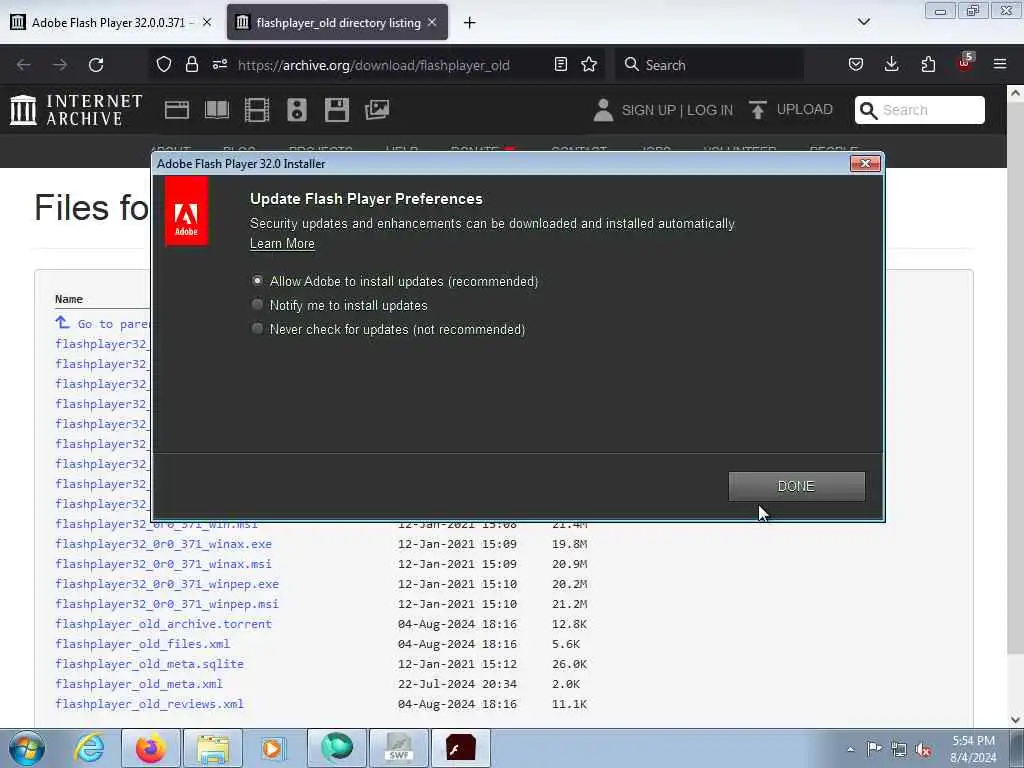Open the extensions puzzle icon
Image resolution: width=1024 pixels, height=768 pixels.
[x=928, y=64]
